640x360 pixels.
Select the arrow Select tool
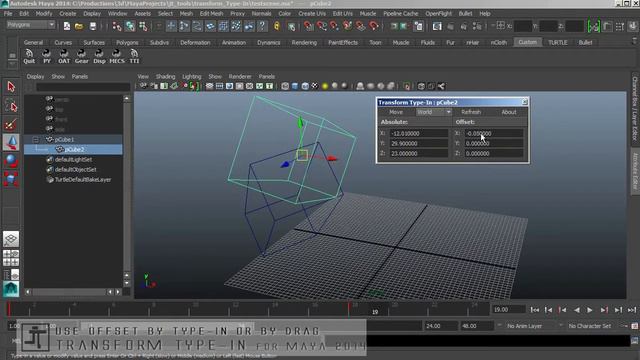11,87
